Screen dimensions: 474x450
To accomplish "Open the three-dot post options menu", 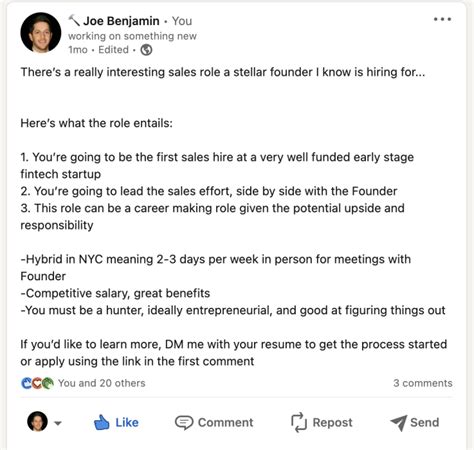I will pos(442,19).
